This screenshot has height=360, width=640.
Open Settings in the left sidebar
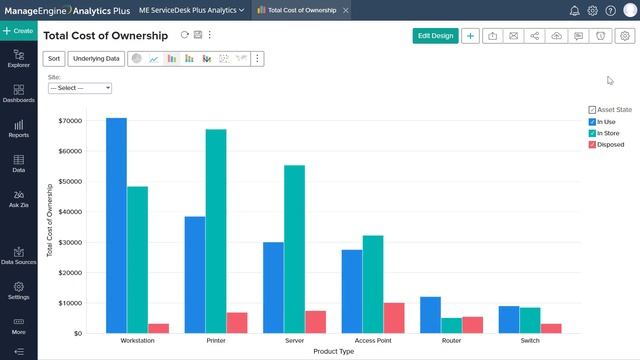click(18, 291)
